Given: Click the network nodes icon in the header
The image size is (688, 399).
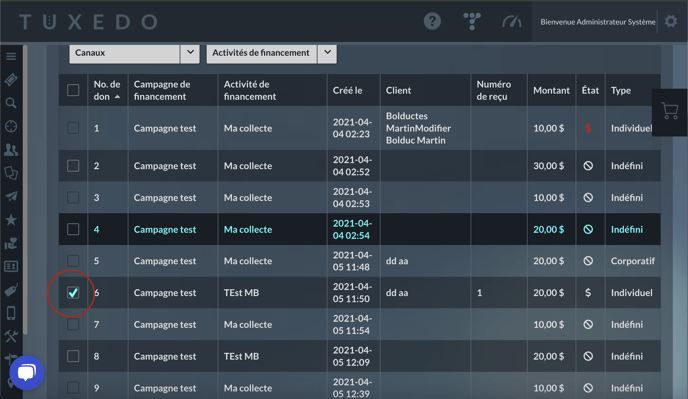Looking at the screenshot, I should click(472, 21).
